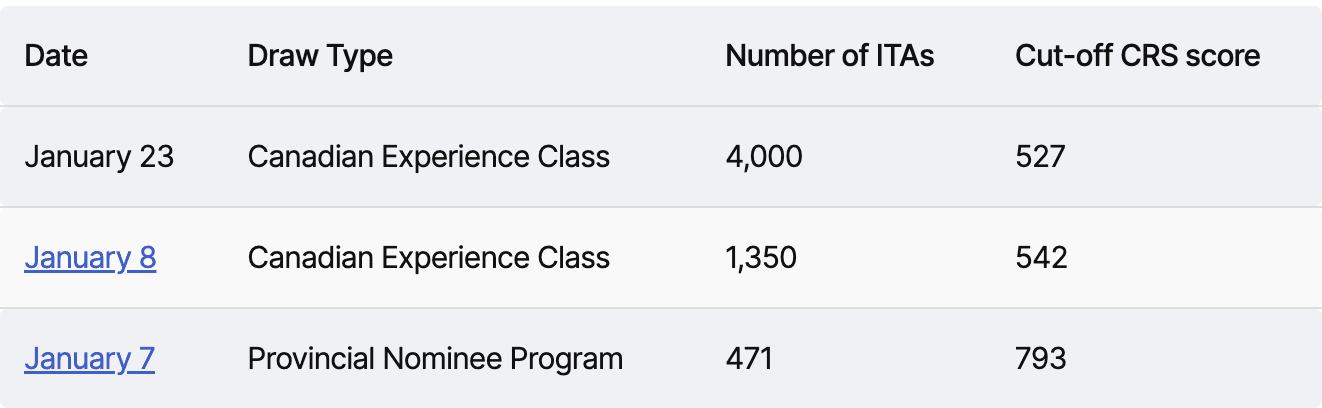Open the January 7 draw link
Screen dimensions: 1322x408
[89, 358]
